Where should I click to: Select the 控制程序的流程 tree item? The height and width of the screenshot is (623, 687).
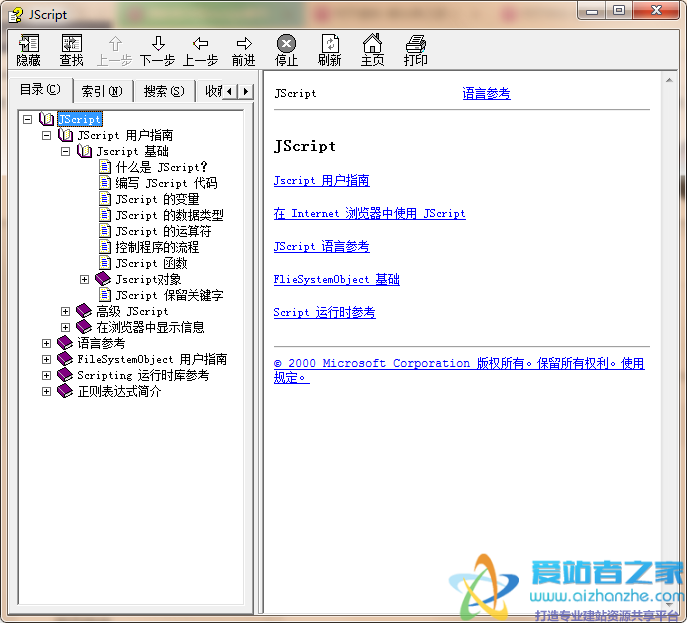point(157,247)
